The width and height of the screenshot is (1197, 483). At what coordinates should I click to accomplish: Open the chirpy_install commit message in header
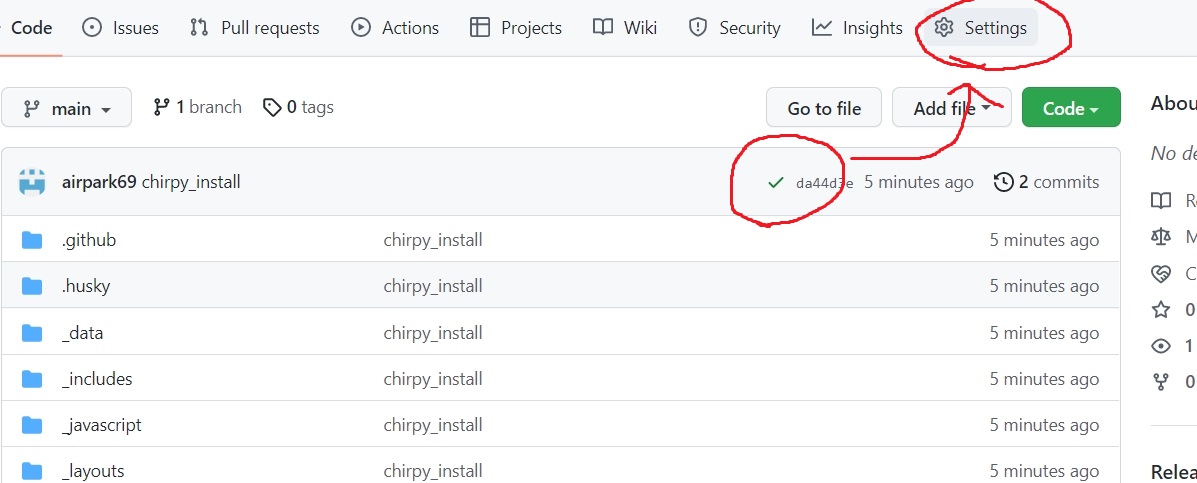coord(191,182)
